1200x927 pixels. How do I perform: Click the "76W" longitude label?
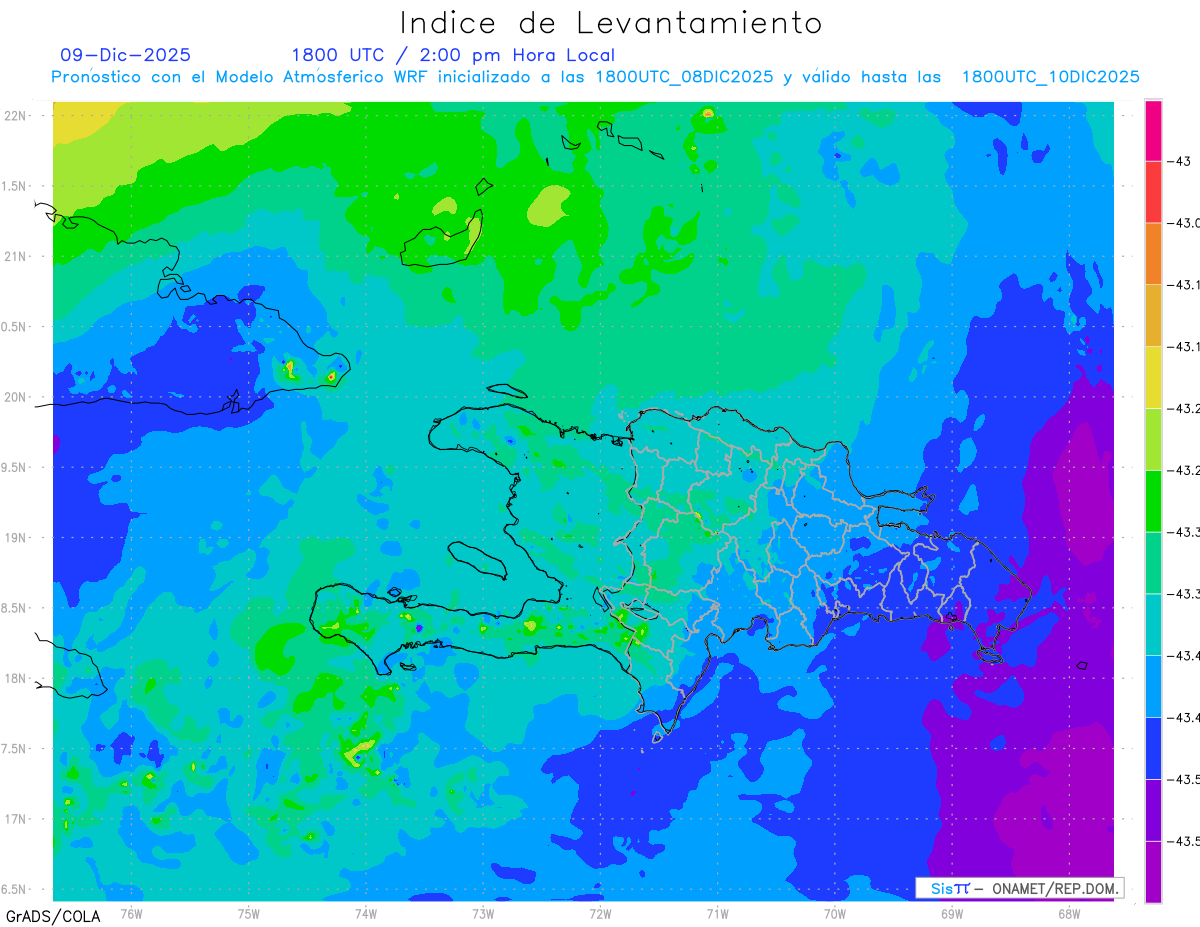coord(131,913)
